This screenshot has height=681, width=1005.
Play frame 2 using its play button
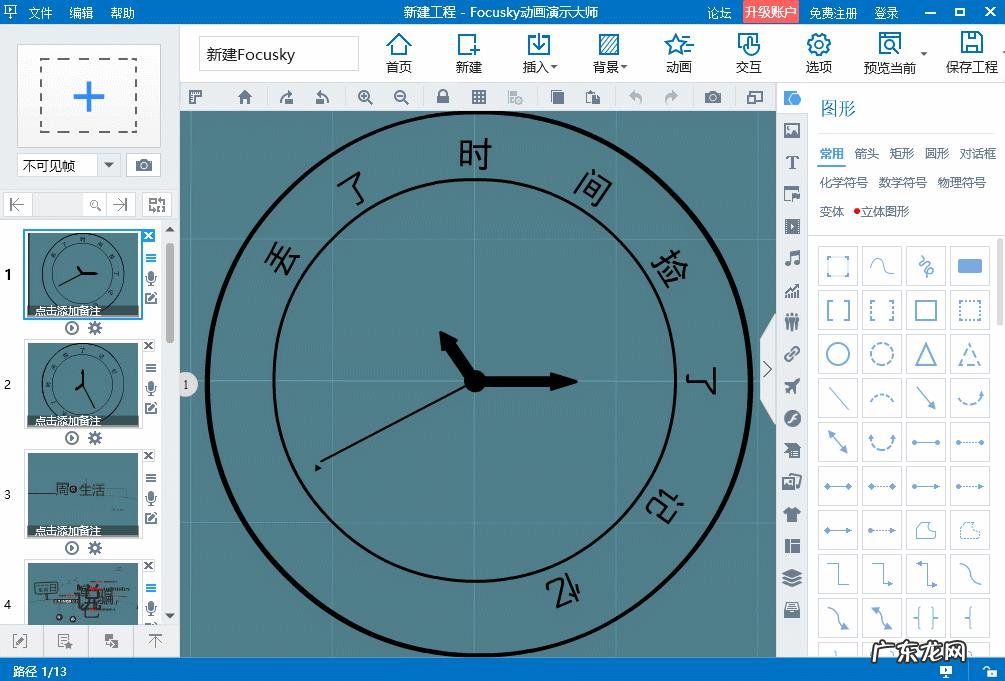pyautogui.click(x=72, y=438)
